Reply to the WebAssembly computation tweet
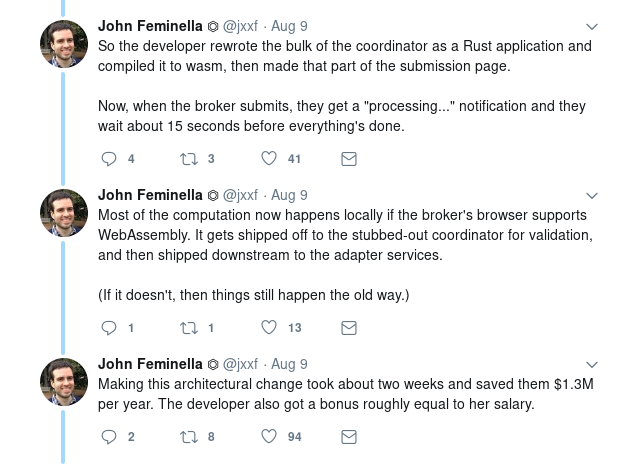 tap(110, 327)
